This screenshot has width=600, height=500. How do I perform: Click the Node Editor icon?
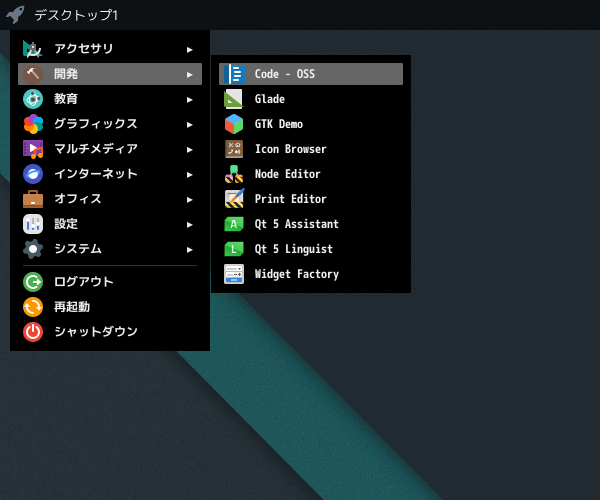click(x=234, y=174)
